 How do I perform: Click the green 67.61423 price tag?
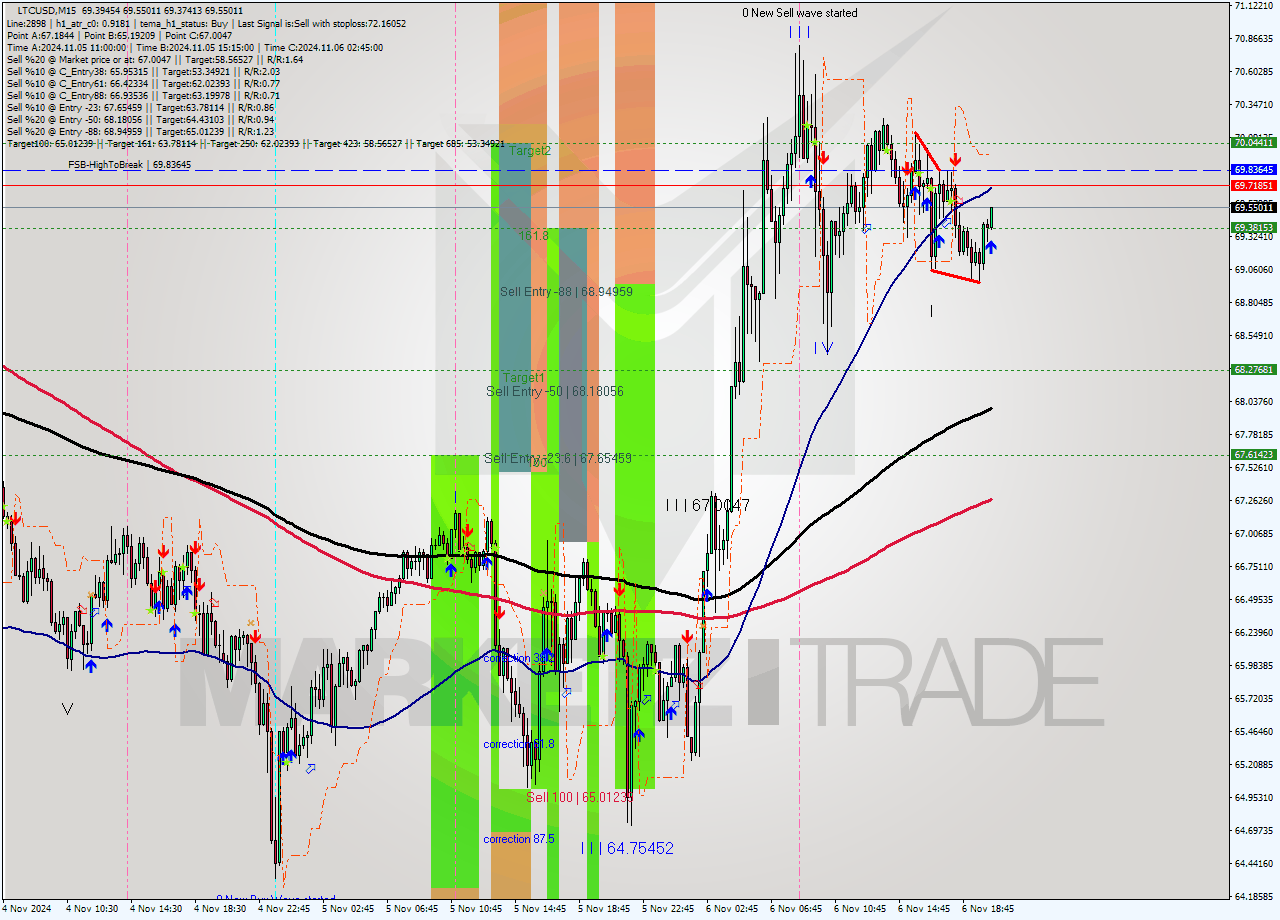[x=1254, y=454]
